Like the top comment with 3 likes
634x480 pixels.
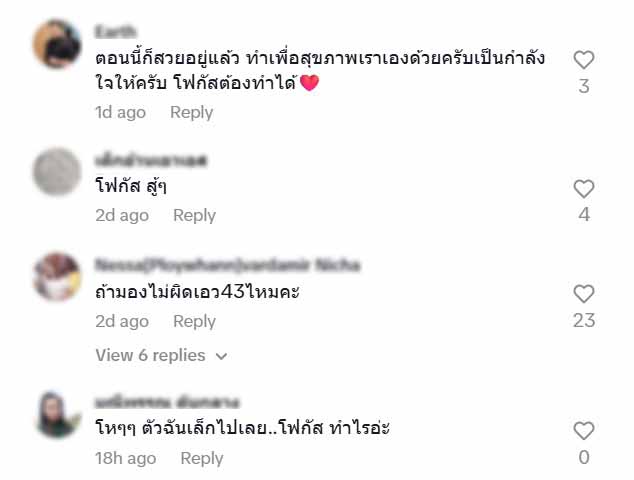pyautogui.click(x=583, y=60)
